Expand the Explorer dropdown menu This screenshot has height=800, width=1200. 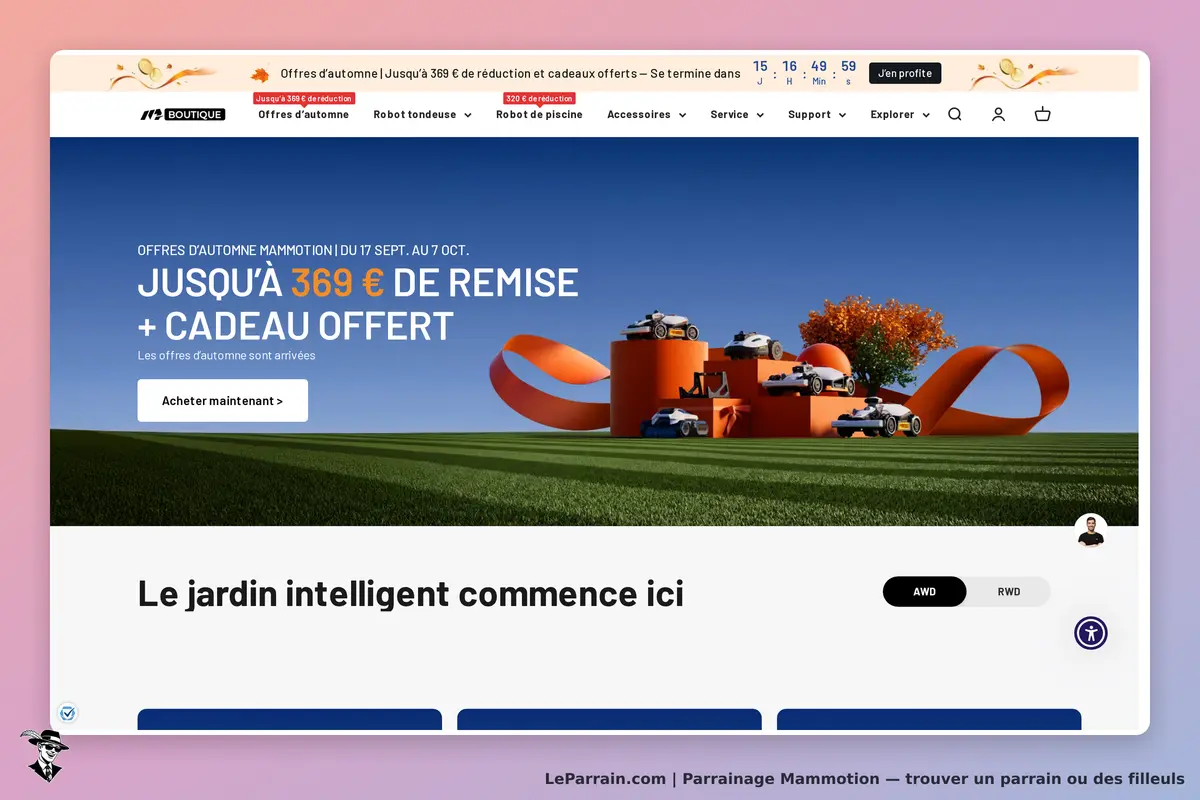coord(900,115)
